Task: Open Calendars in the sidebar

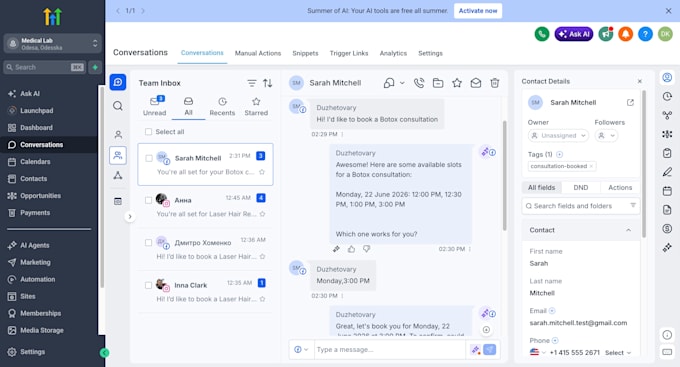Action: pos(35,162)
